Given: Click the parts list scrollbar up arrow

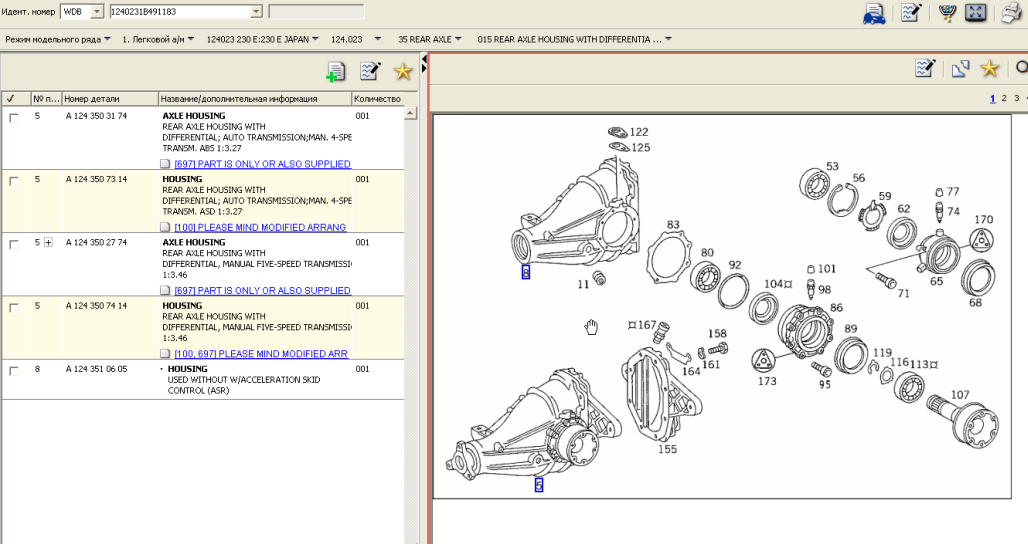Looking at the screenshot, I should click(410, 114).
